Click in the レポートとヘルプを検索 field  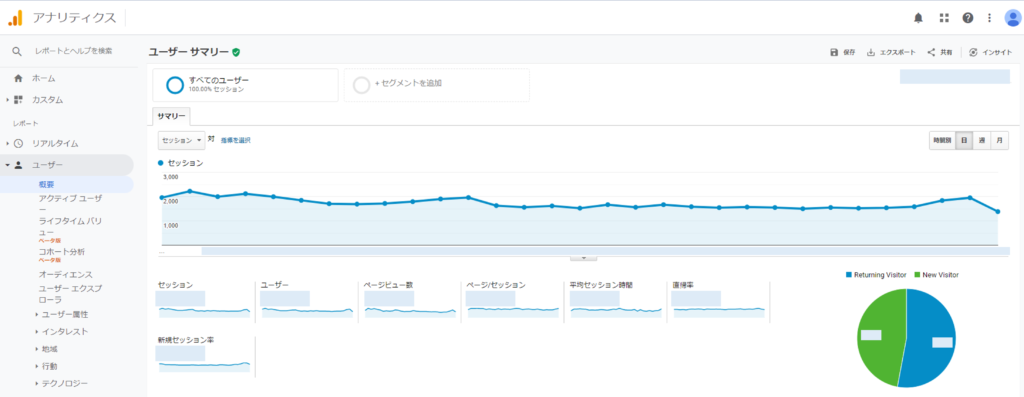[74, 51]
